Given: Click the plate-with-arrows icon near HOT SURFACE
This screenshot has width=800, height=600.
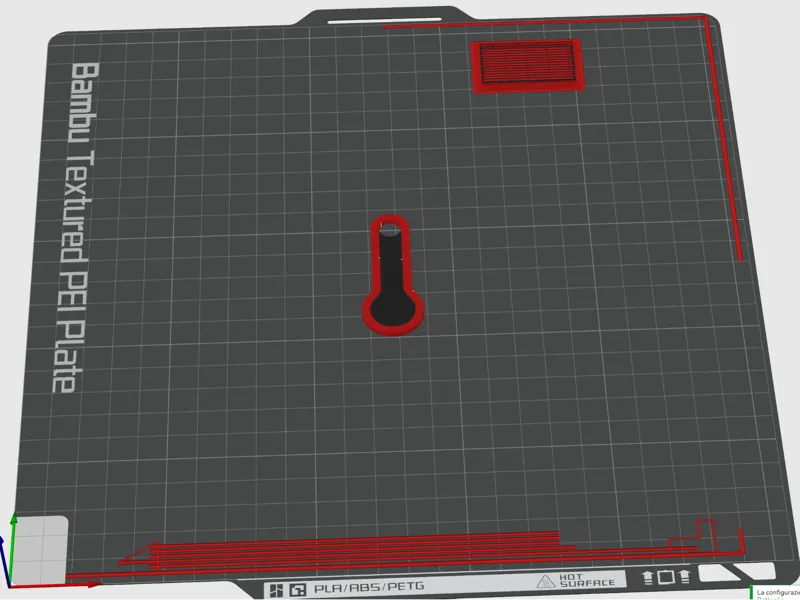Looking at the screenshot, I should pyautogui.click(x=666, y=578).
